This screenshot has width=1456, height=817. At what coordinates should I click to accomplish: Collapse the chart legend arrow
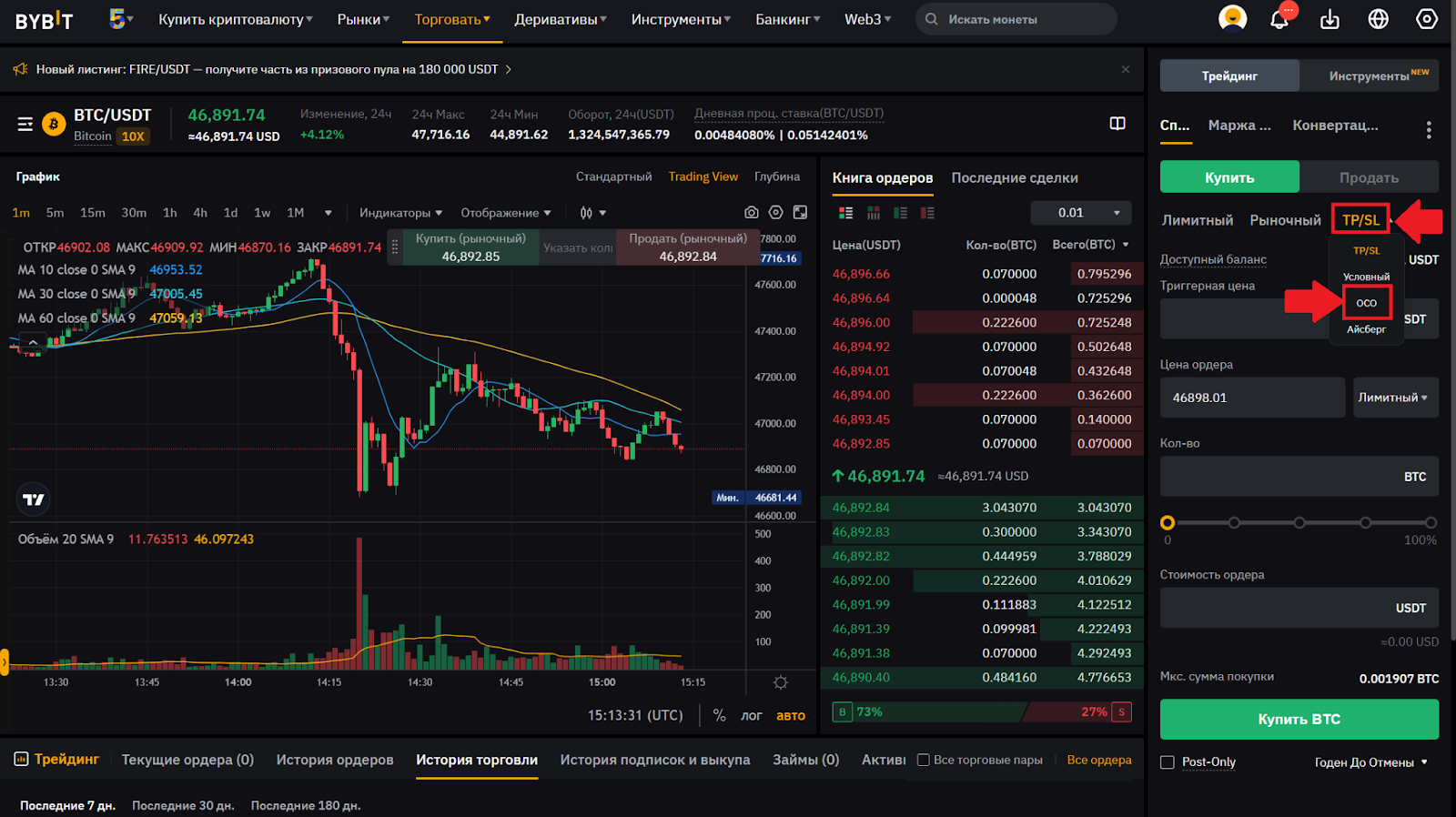pyautogui.click(x=33, y=343)
